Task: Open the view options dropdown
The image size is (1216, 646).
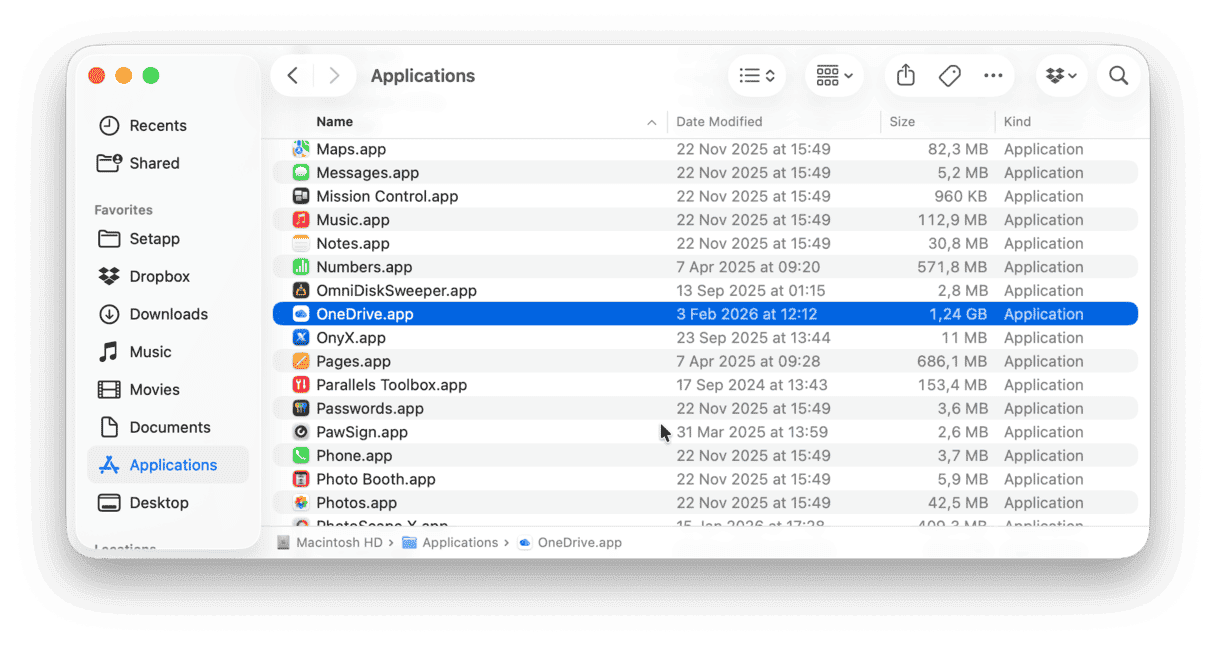Action: coord(756,75)
